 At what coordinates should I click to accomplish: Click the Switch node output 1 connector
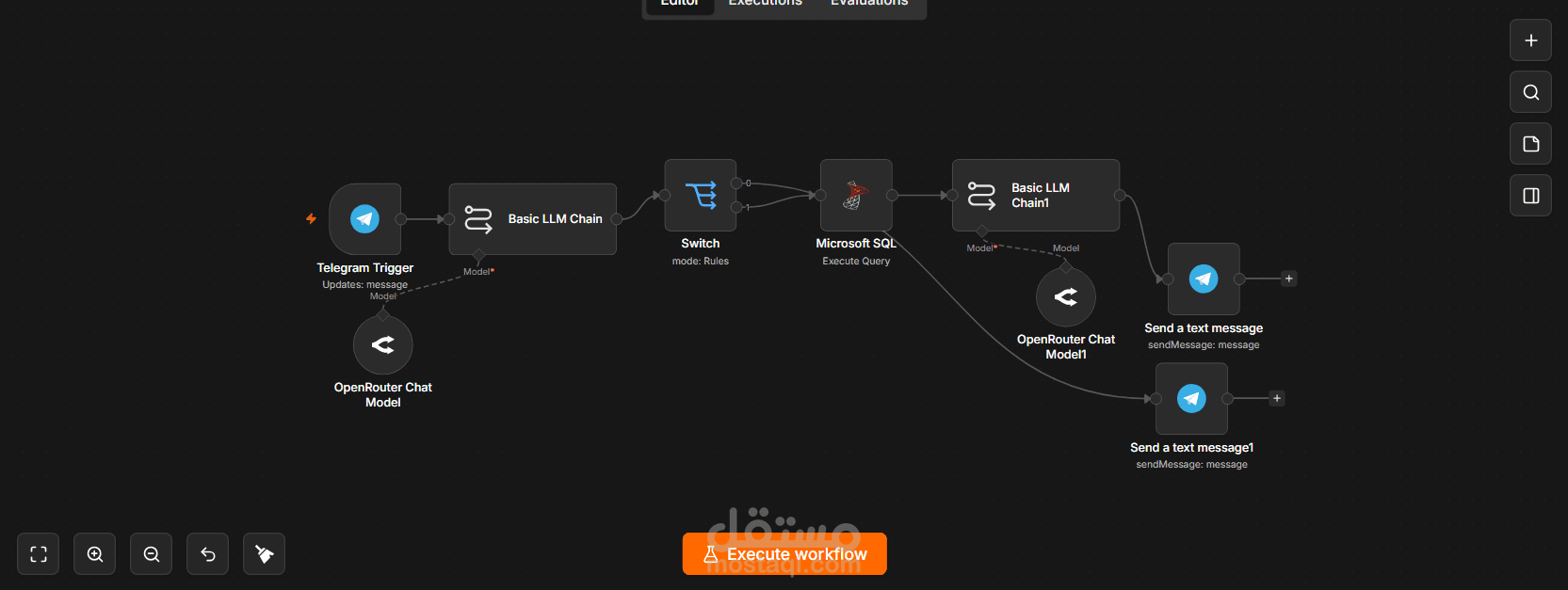click(736, 207)
